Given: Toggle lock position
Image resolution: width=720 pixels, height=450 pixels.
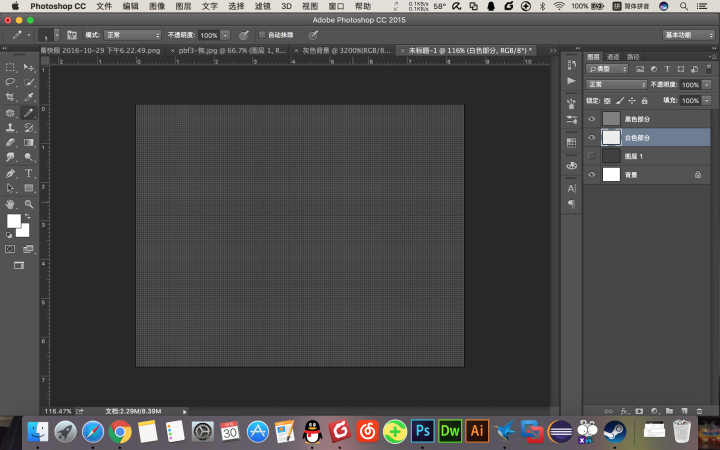Looking at the screenshot, I should (632, 101).
